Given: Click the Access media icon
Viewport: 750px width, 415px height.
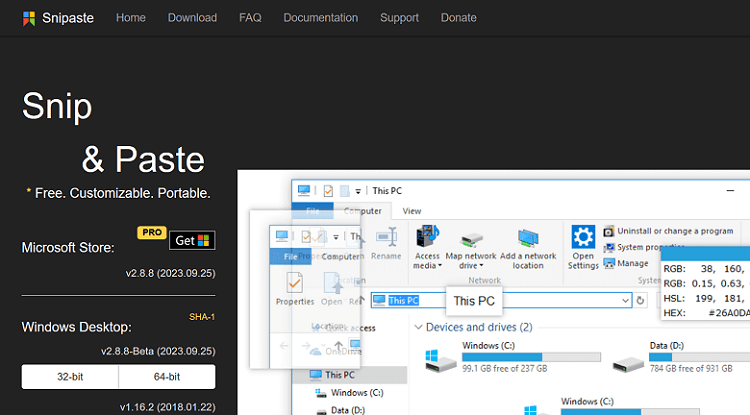Looking at the screenshot, I should tap(428, 237).
